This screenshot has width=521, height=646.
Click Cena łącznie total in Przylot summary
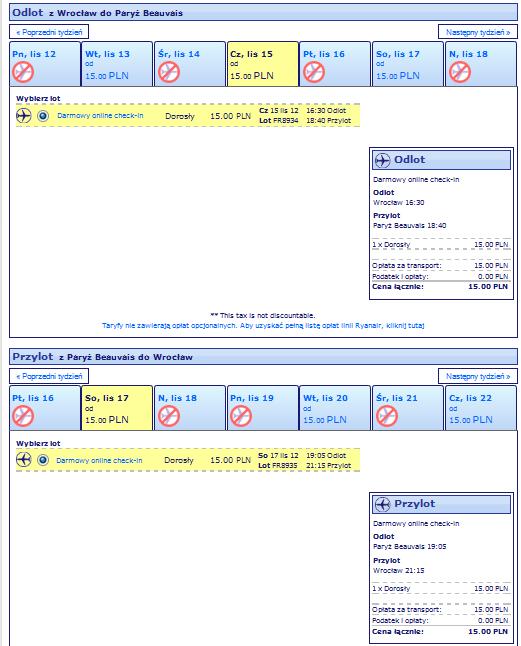pos(440,632)
